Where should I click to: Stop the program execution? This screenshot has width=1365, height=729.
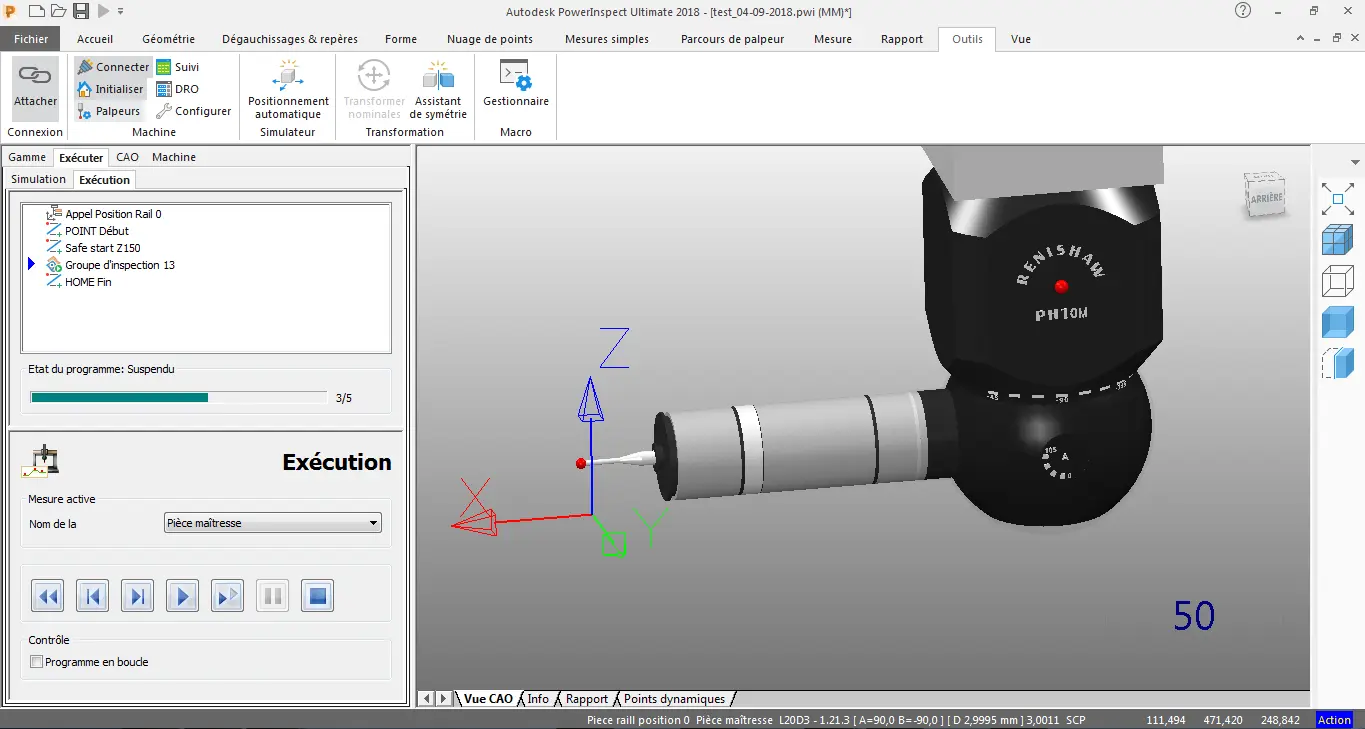point(318,597)
